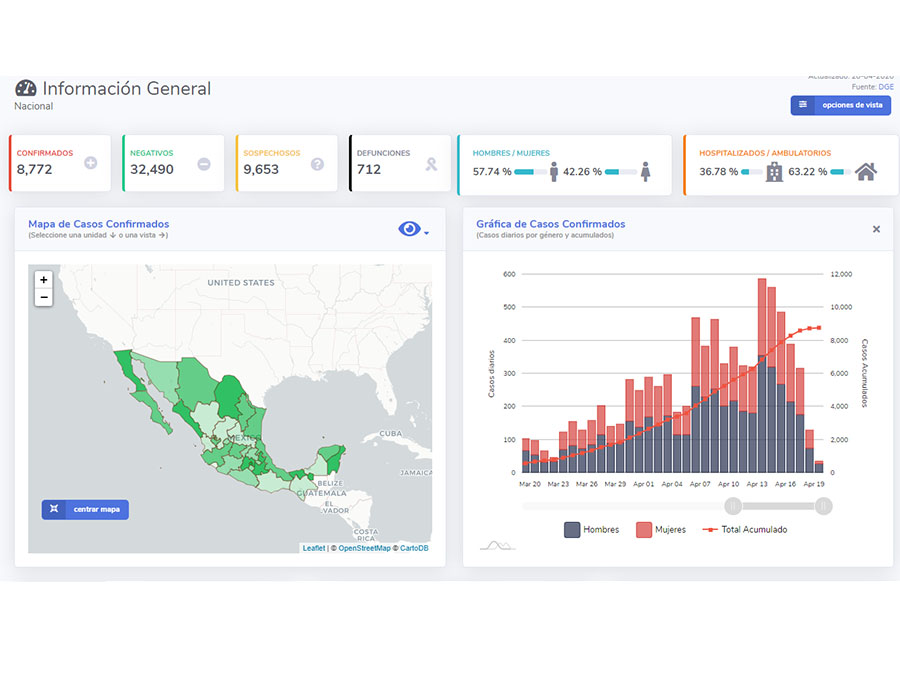Click the ribbon icon in Defunciones card
The height and width of the screenshot is (675, 900).
tap(431, 164)
